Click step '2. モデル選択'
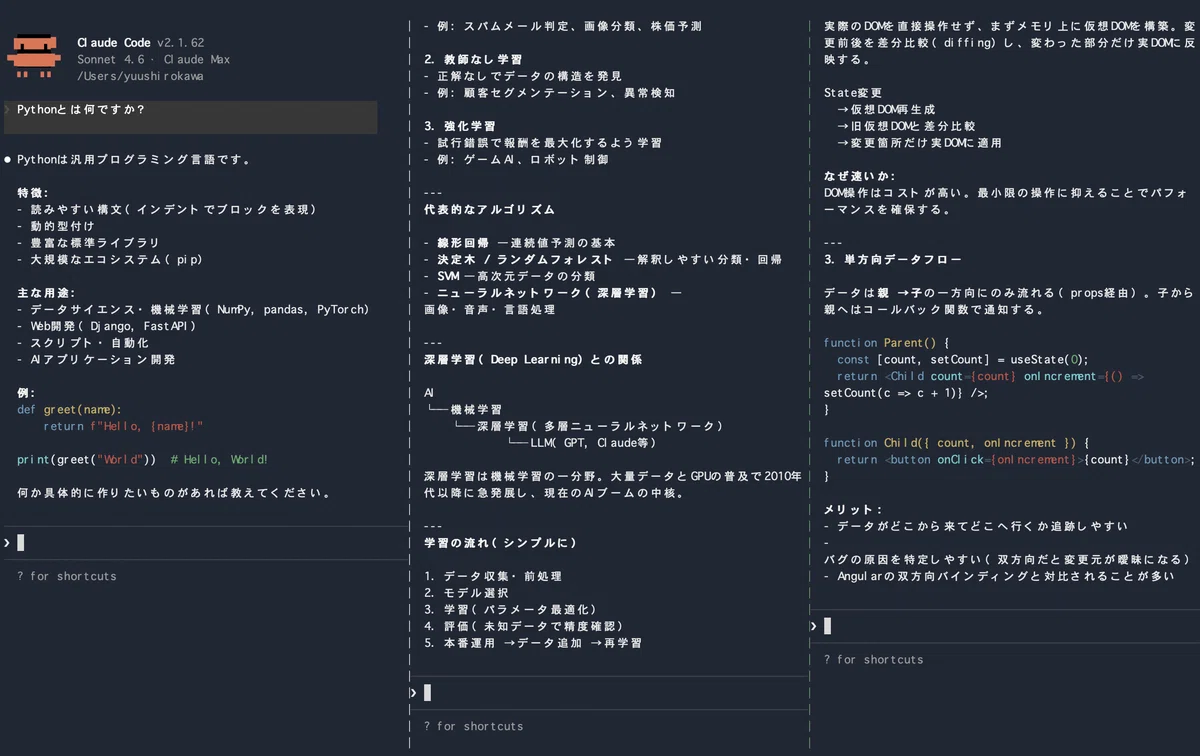This screenshot has height=756, width=1200. (466, 593)
